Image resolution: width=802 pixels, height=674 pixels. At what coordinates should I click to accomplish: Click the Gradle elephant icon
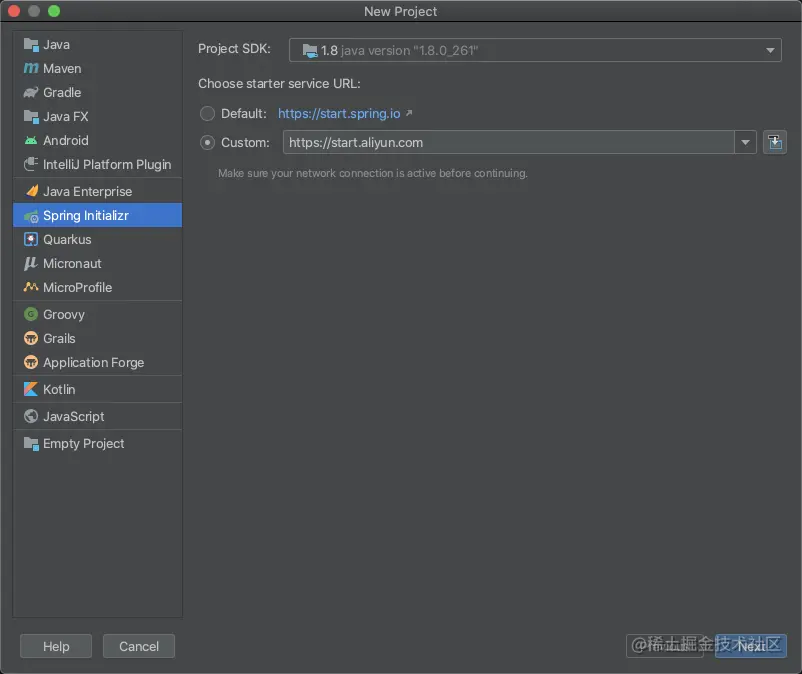31,93
